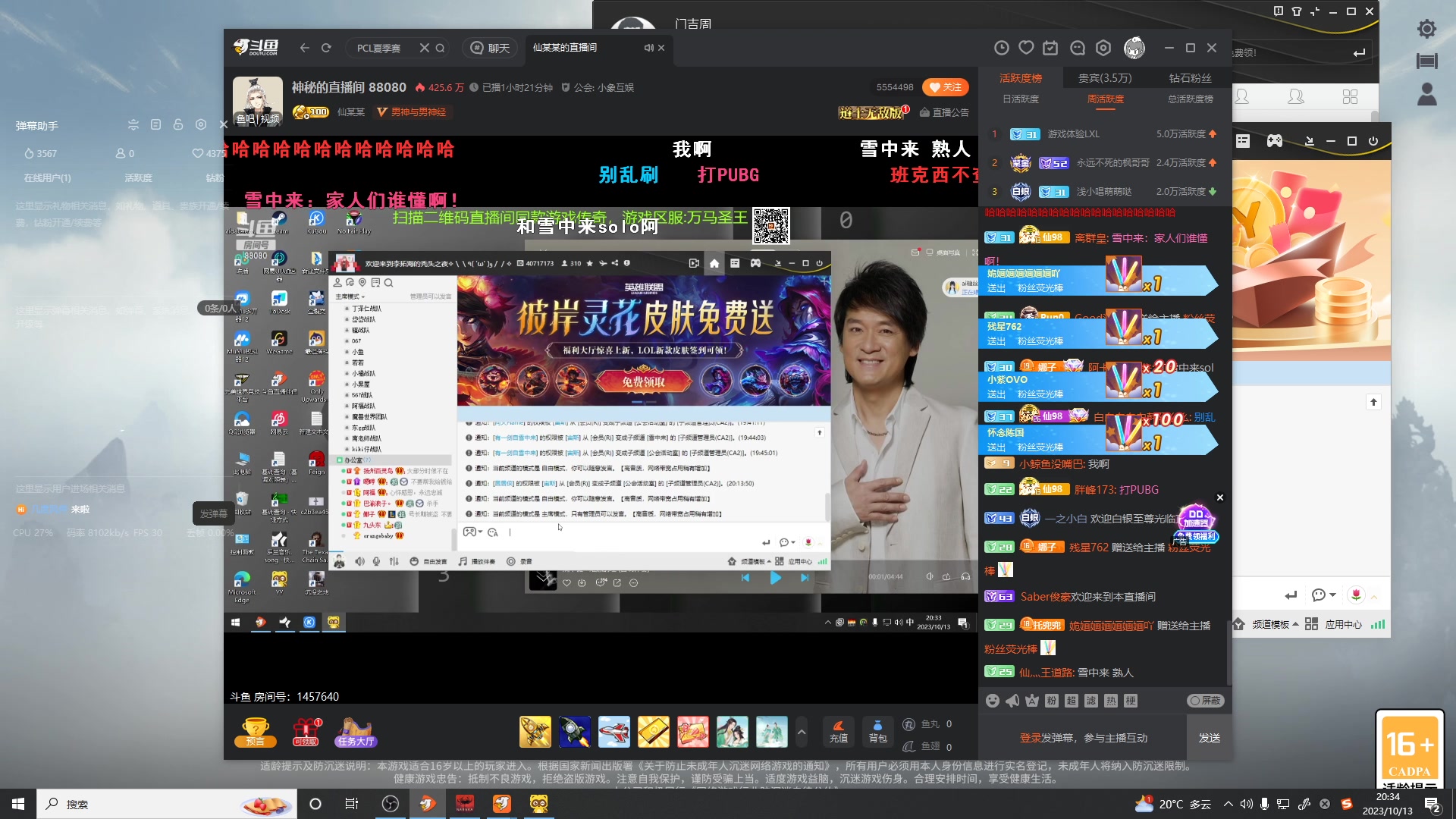1456x819 pixels.
Task: Go back with the browser arrow
Action: pyautogui.click(x=304, y=48)
